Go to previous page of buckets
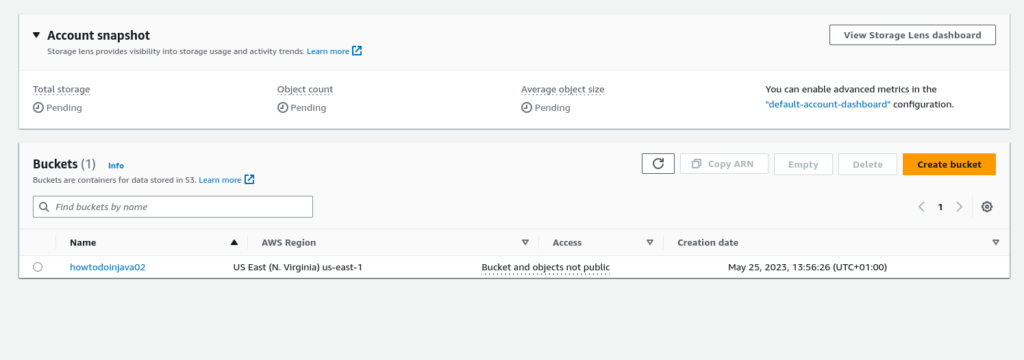The height and width of the screenshot is (360, 1024). pyautogui.click(x=921, y=206)
